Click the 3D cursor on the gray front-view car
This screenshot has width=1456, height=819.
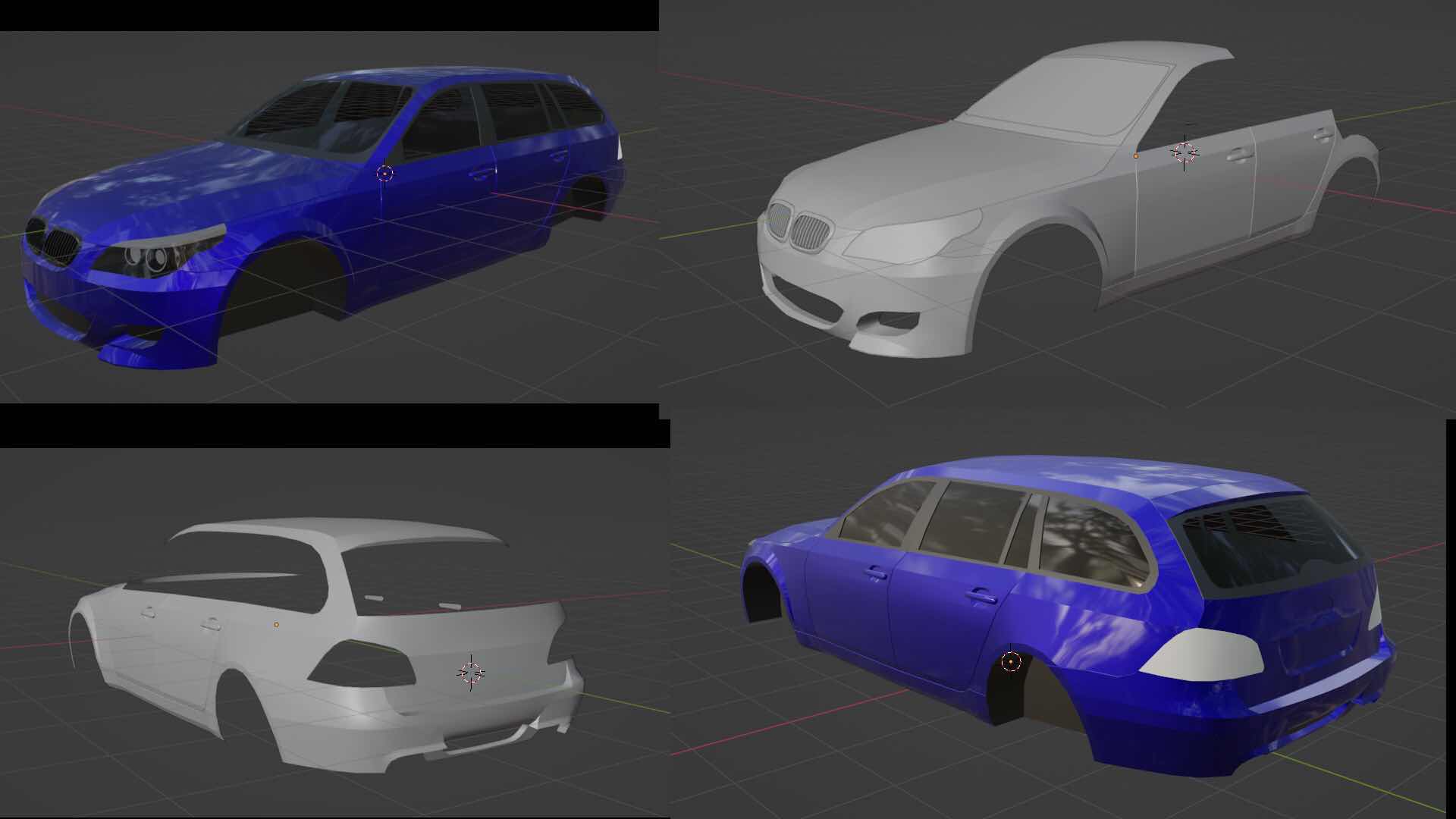click(1185, 152)
